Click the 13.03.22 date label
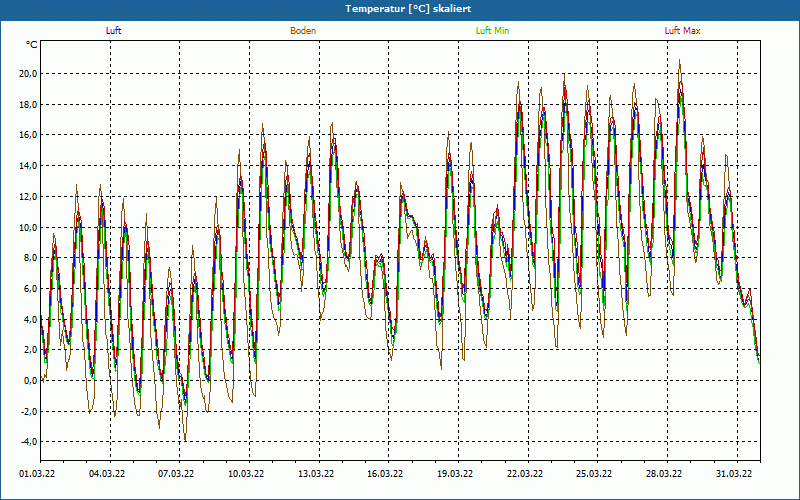 316,474
